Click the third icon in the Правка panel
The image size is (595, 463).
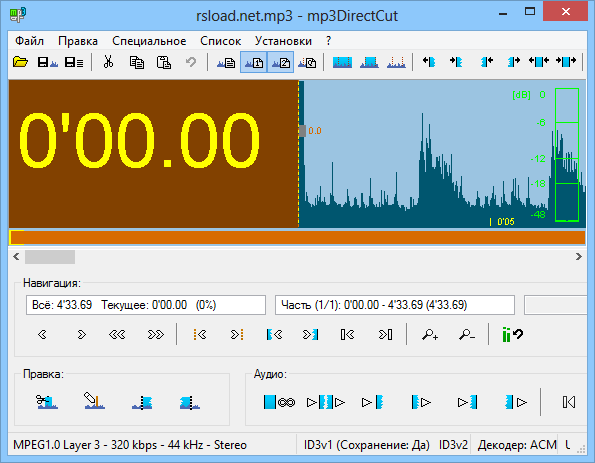coord(142,402)
